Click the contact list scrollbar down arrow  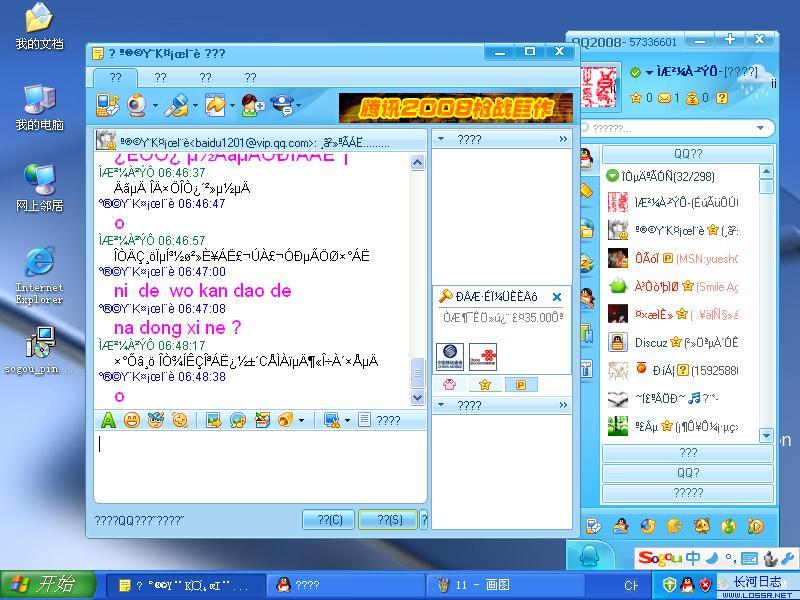tap(766, 435)
